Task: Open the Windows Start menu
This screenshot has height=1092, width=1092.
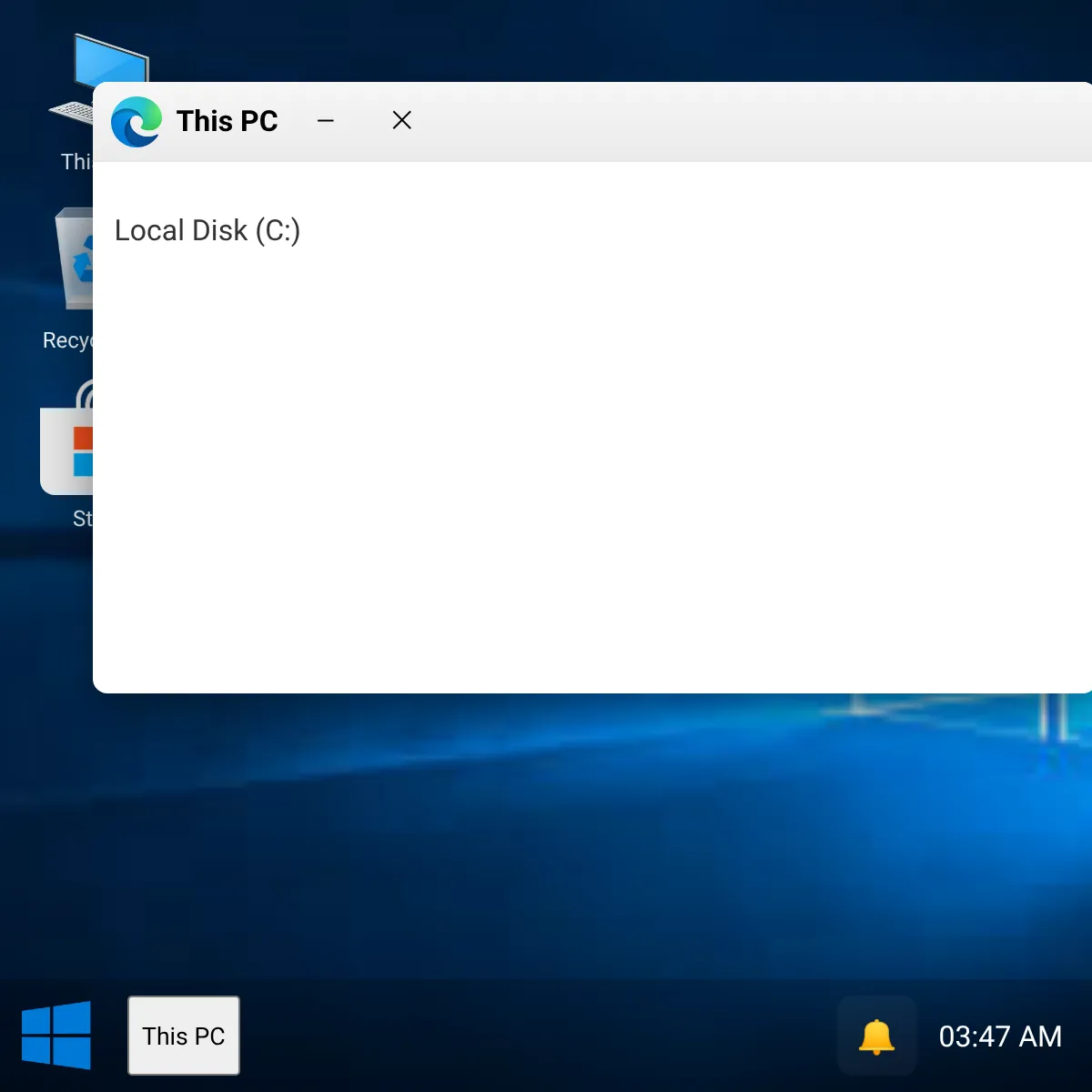Action: coord(56,1036)
